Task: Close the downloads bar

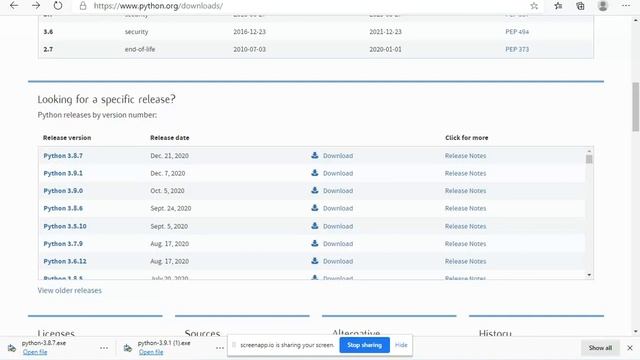Action: tap(630, 348)
